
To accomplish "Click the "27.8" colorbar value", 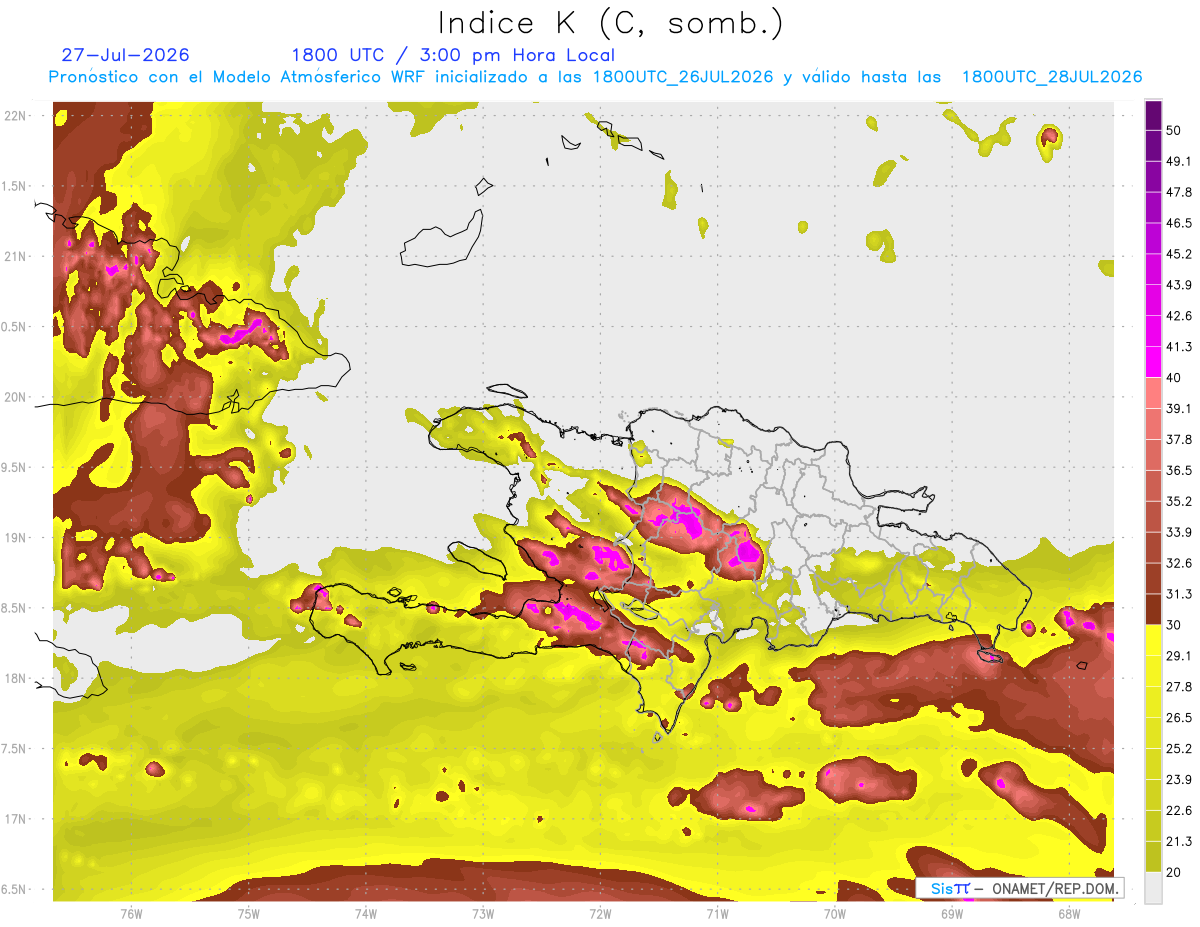I will pos(1179,687).
